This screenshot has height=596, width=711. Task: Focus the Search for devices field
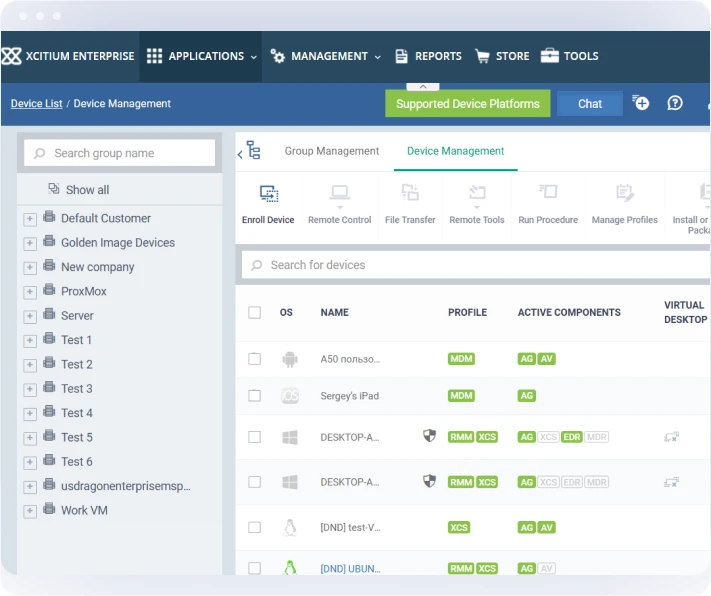[x=476, y=265]
